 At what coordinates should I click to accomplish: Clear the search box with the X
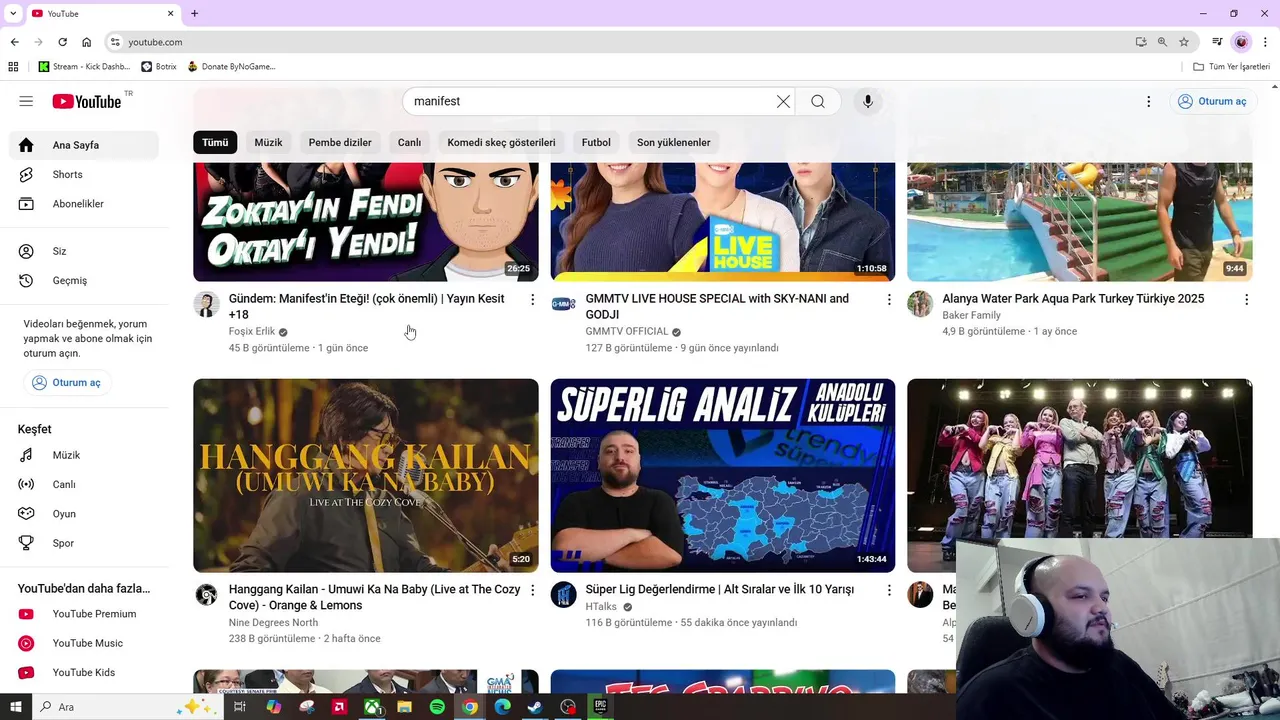(x=783, y=101)
